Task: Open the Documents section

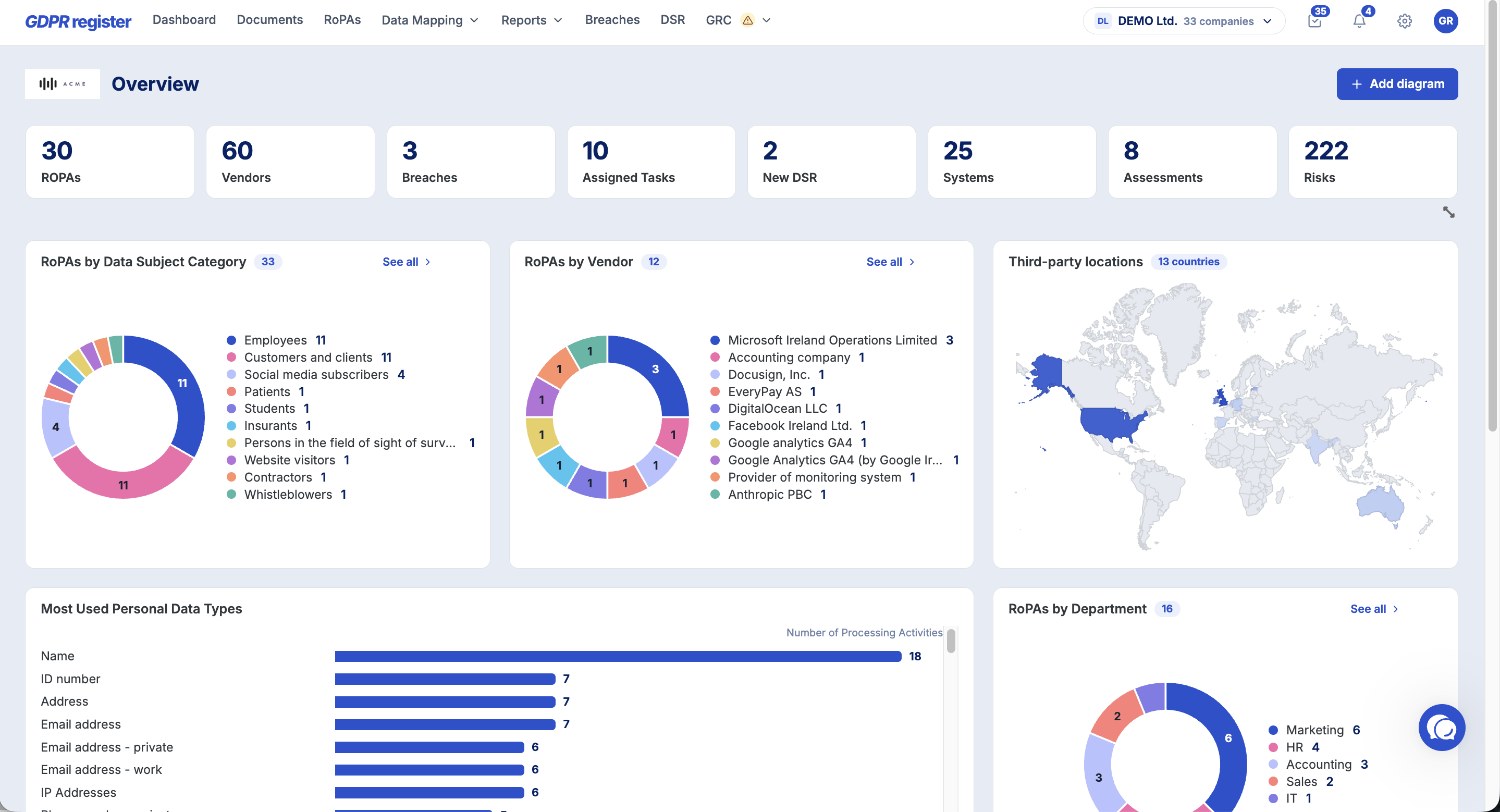Action: click(x=269, y=20)
